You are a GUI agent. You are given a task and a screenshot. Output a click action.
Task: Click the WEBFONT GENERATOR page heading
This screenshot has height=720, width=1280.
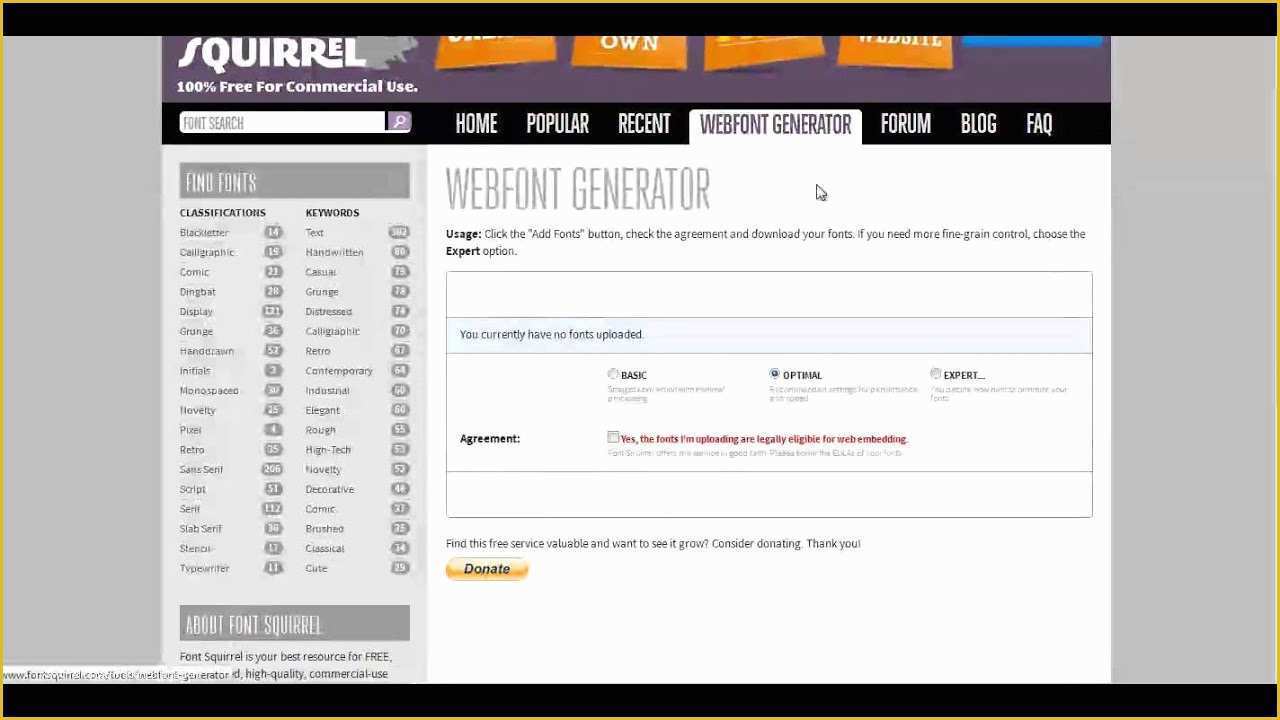point(578,189)
